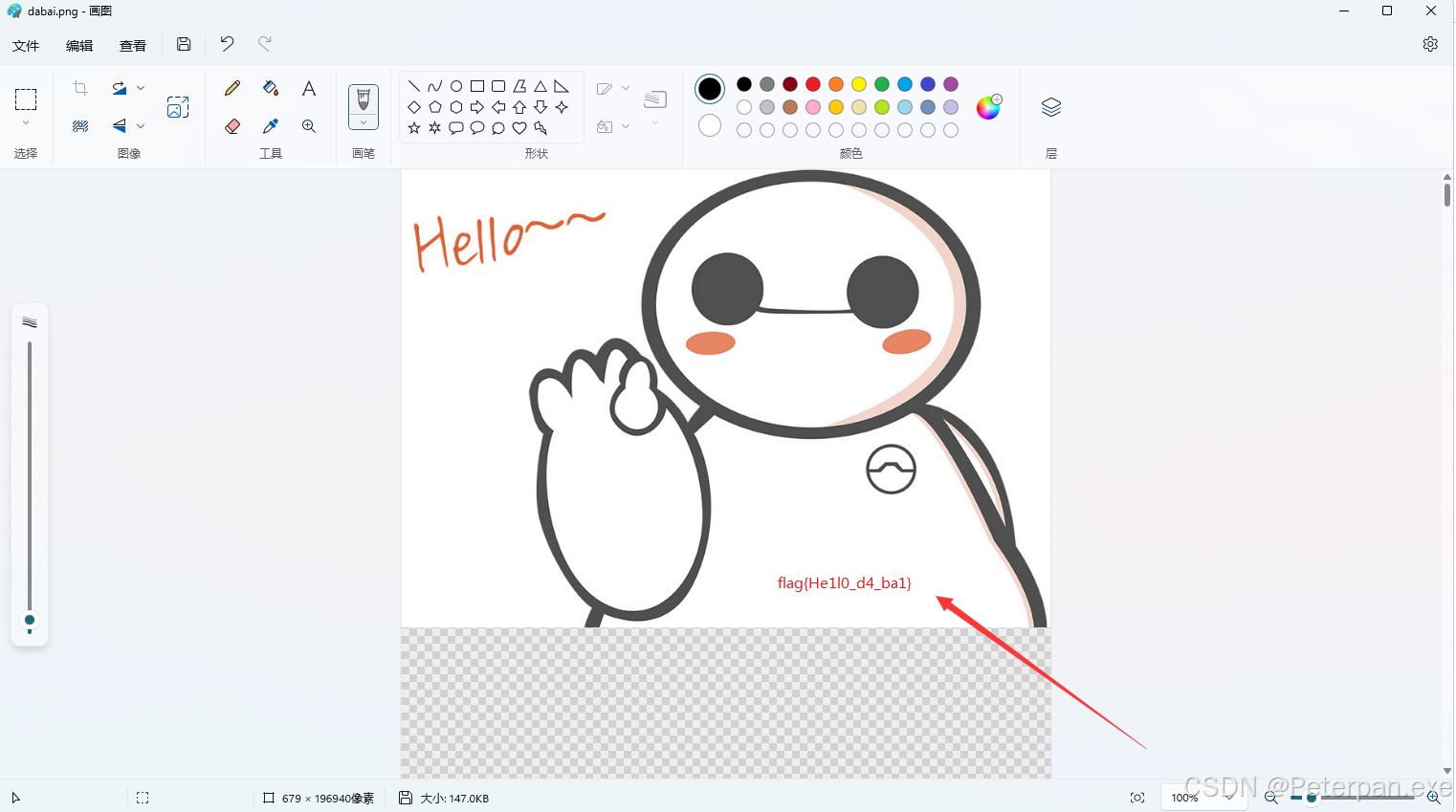Choose the red color swatch
Image resolution: width=1456 pixels, height=812 pixels.
(x=813, y=84)
